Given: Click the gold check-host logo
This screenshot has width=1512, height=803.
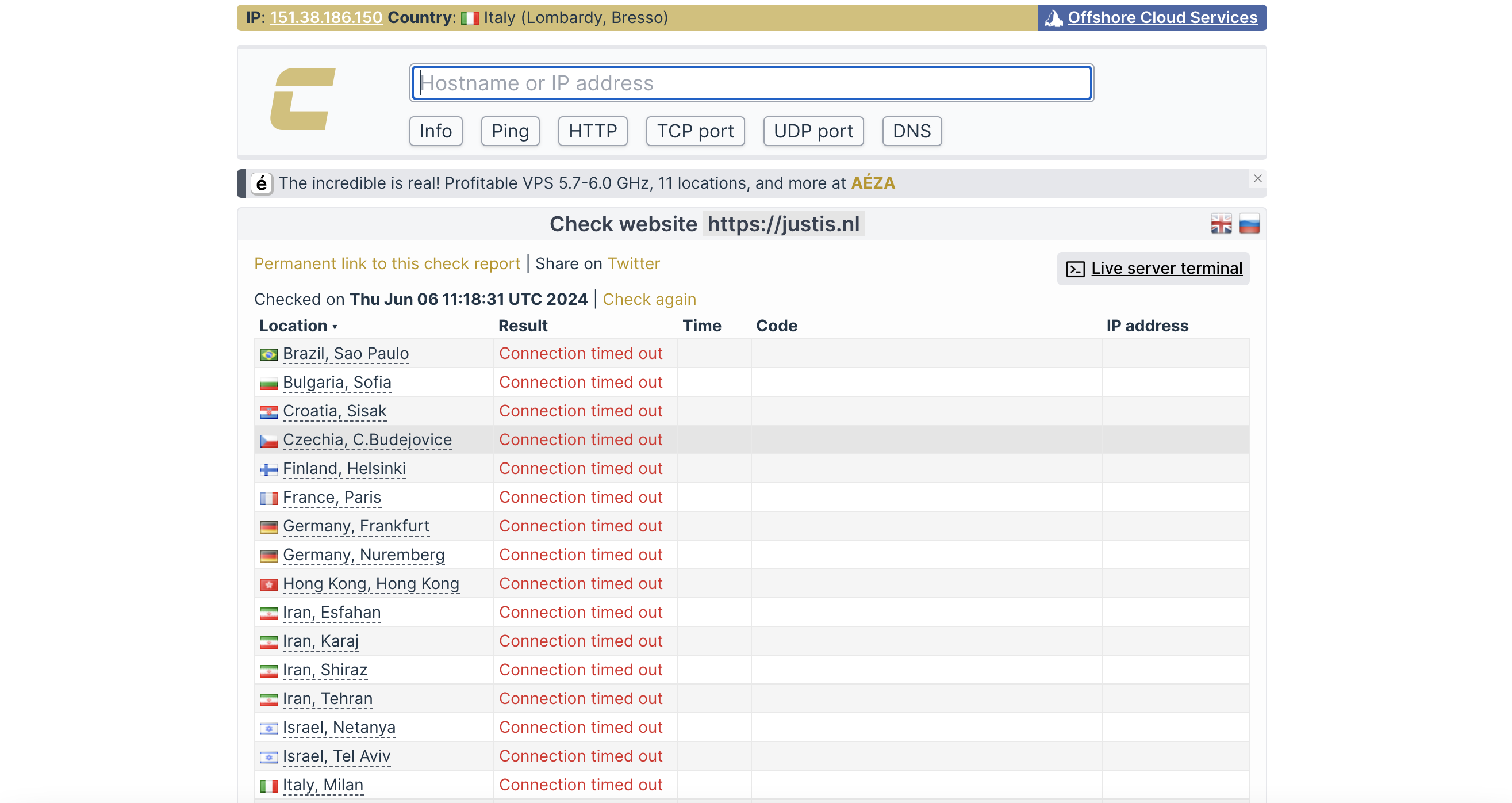Looking at the screenshot, I should 303,99.
